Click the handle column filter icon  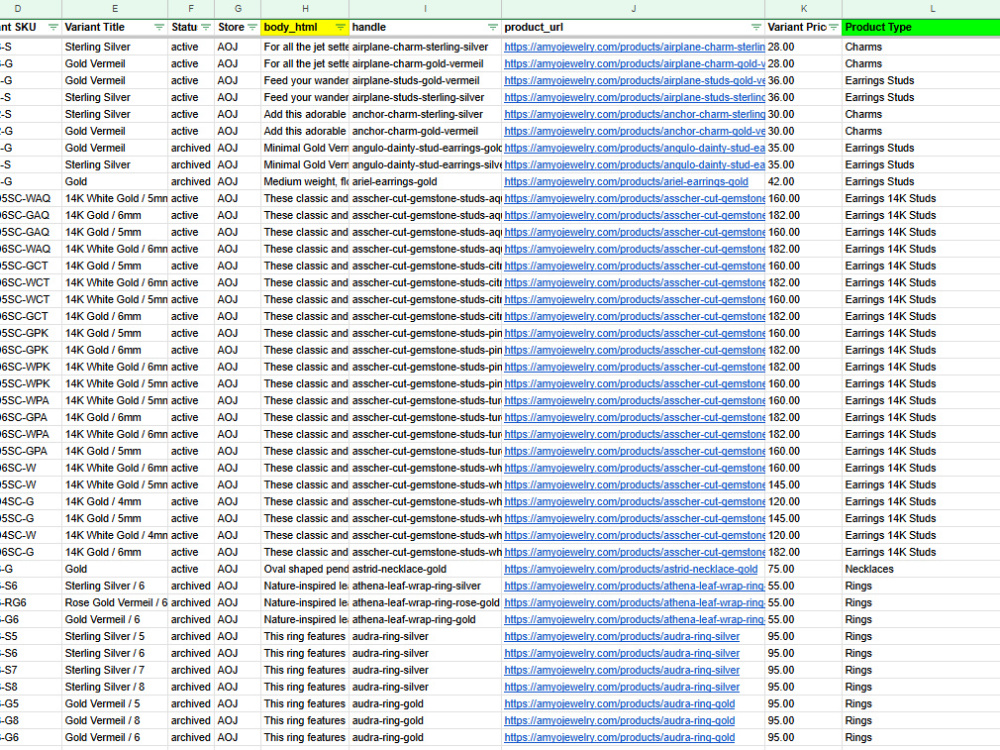491,27
